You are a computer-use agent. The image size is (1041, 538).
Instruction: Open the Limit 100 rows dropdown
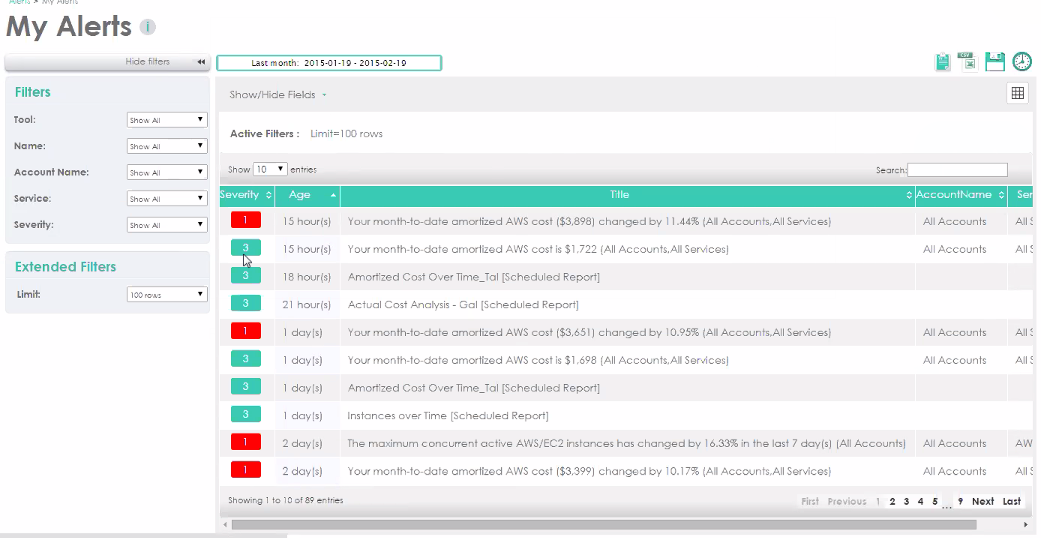point(167,295)
